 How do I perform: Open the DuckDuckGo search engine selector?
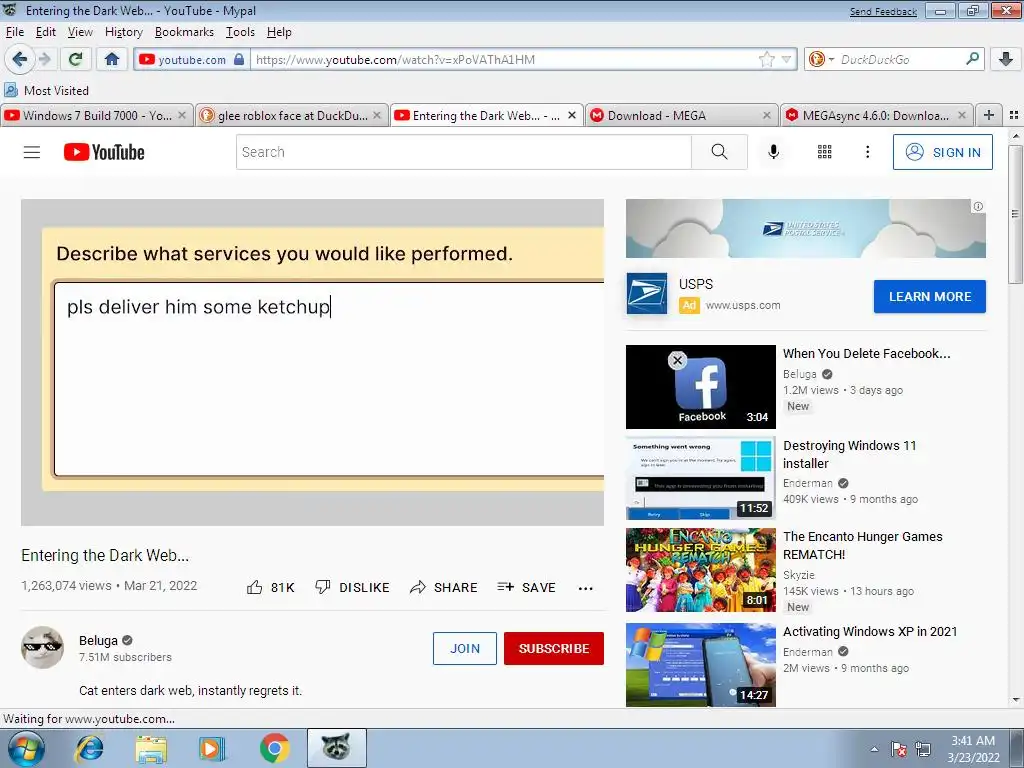pyautogui.click(x=820, y=59)
